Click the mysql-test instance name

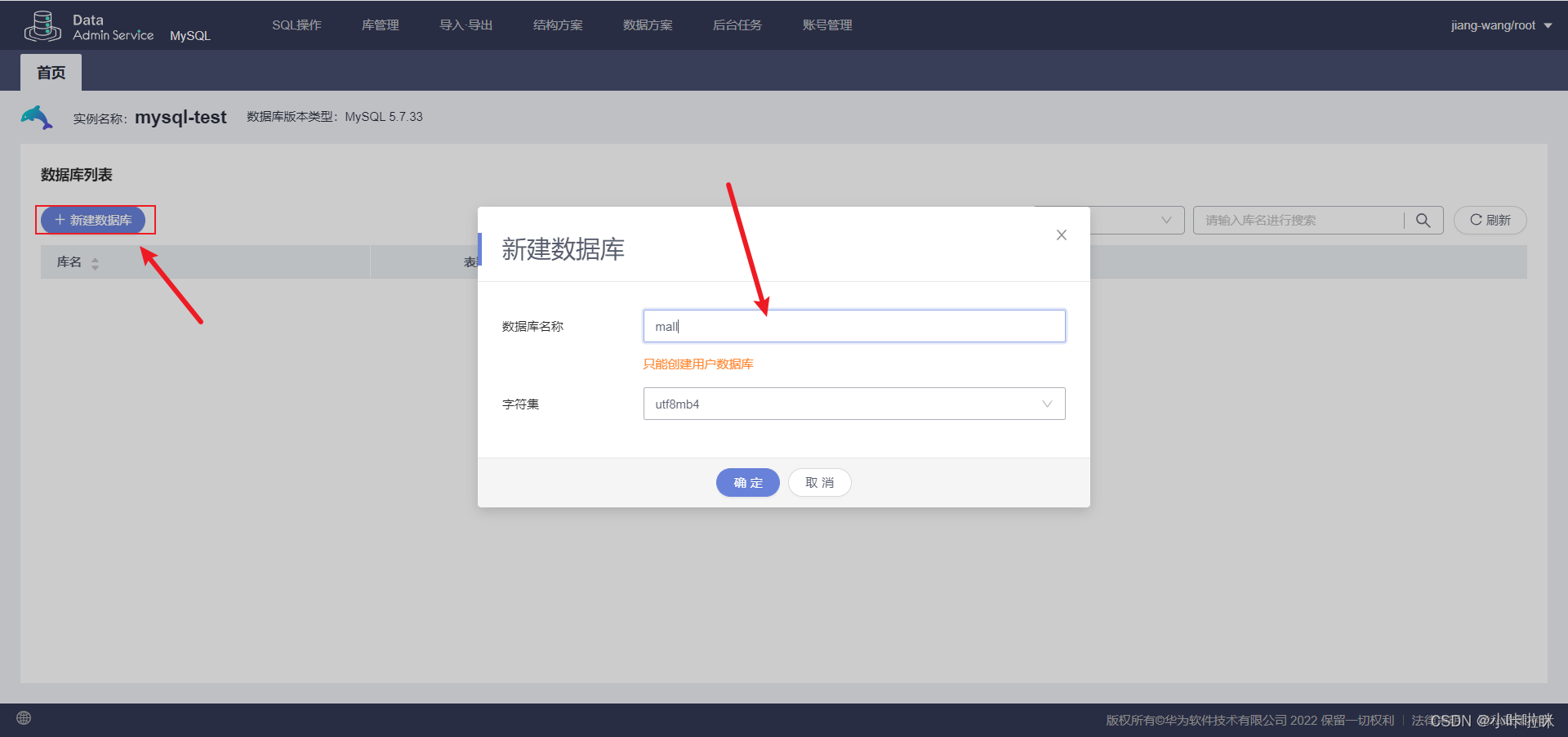[180, 118]
